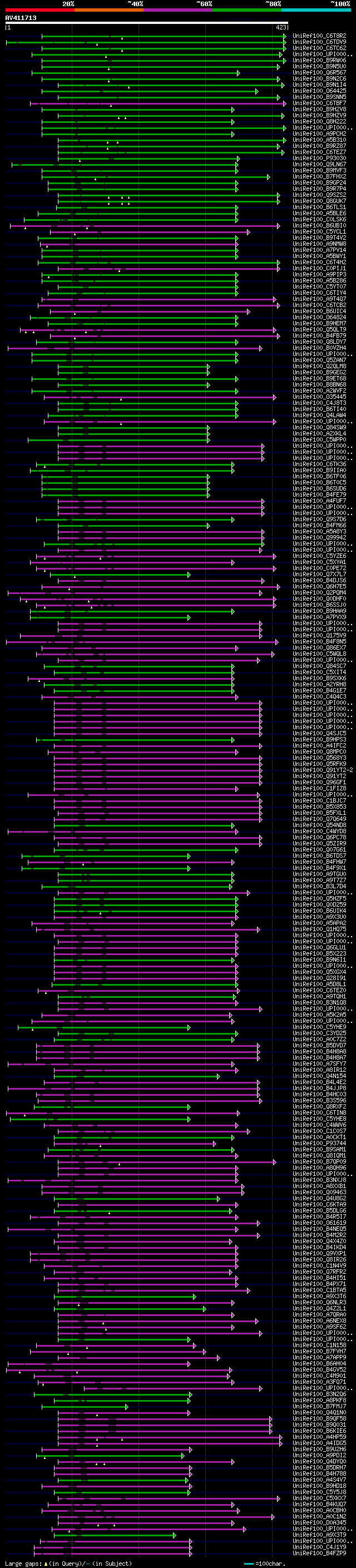
Task: Open hit UniRef100_B9SNN5
Action: point(319,97)
